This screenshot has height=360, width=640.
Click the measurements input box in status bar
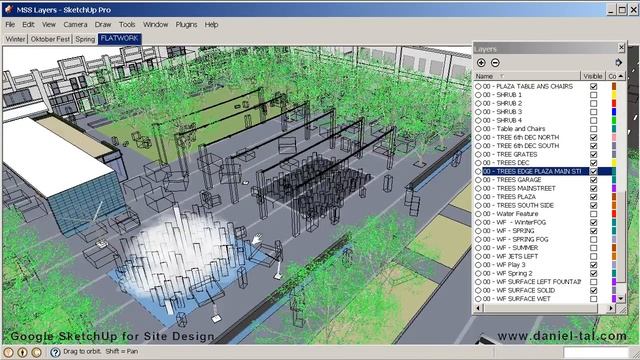tap(596, 352)
